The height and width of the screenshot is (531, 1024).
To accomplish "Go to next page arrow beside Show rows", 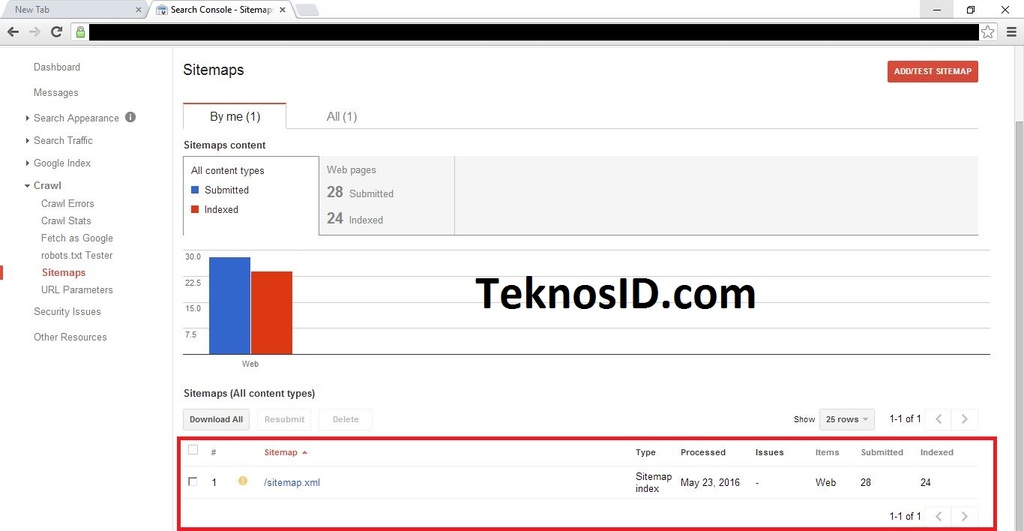I will point(965,419).
